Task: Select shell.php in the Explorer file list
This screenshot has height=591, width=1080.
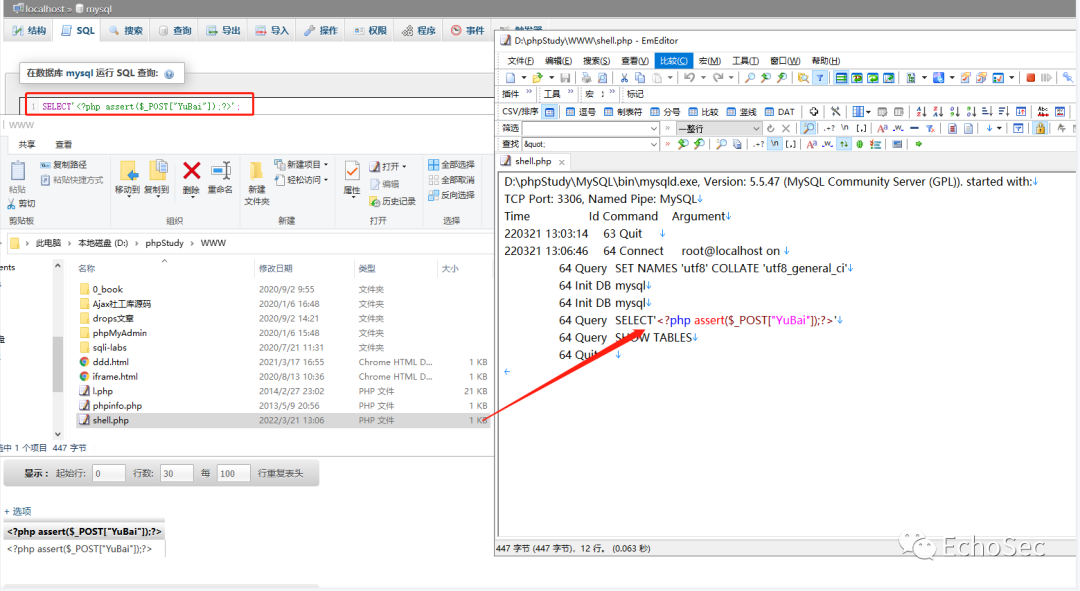Action: point(282,420)
